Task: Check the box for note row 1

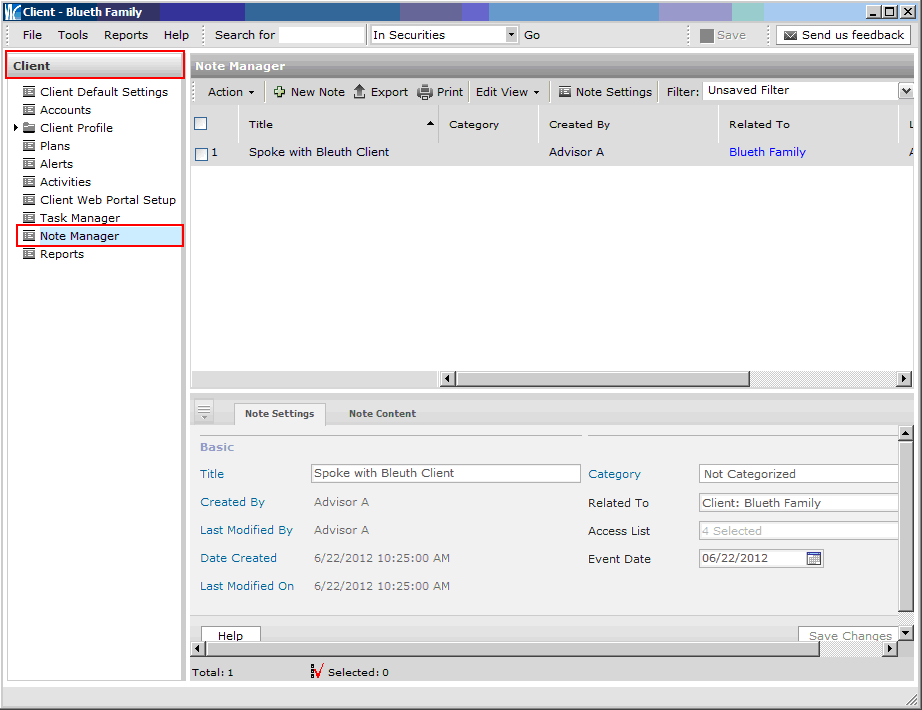Action: [201, 154]
